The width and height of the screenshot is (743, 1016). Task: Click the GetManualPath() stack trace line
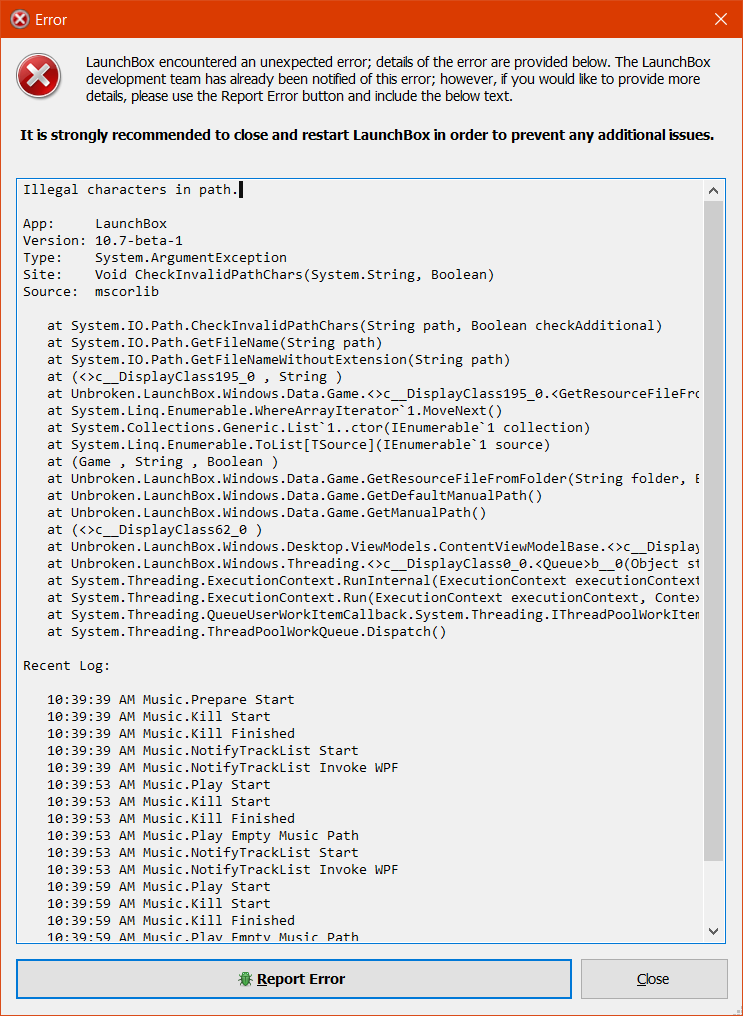267,513
